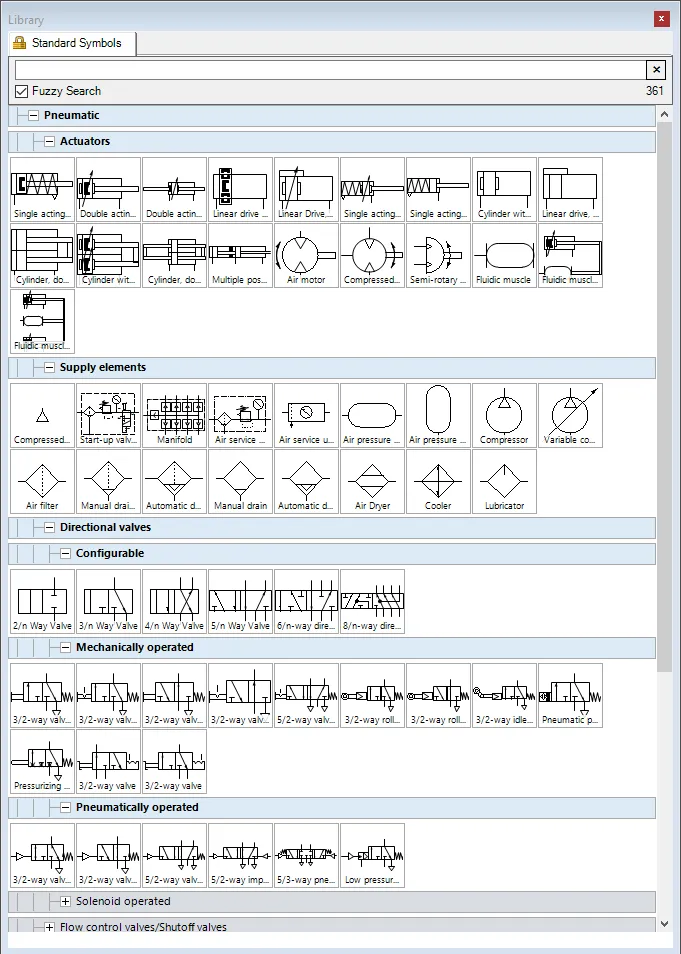Image resolution: width=681 pixels, height=954 pixels.
Task: Switch to the Standard Symbols tab
Action: 72,43
